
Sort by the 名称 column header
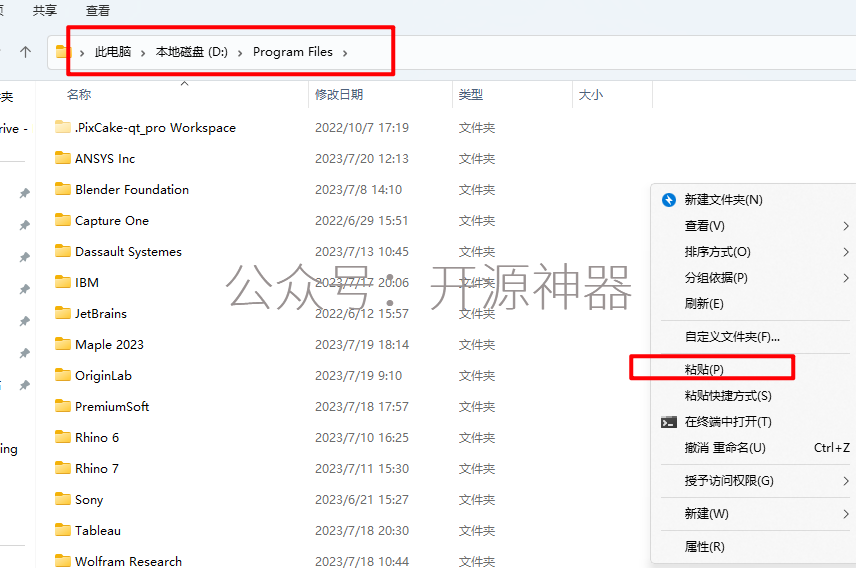[x=79, y=94]
